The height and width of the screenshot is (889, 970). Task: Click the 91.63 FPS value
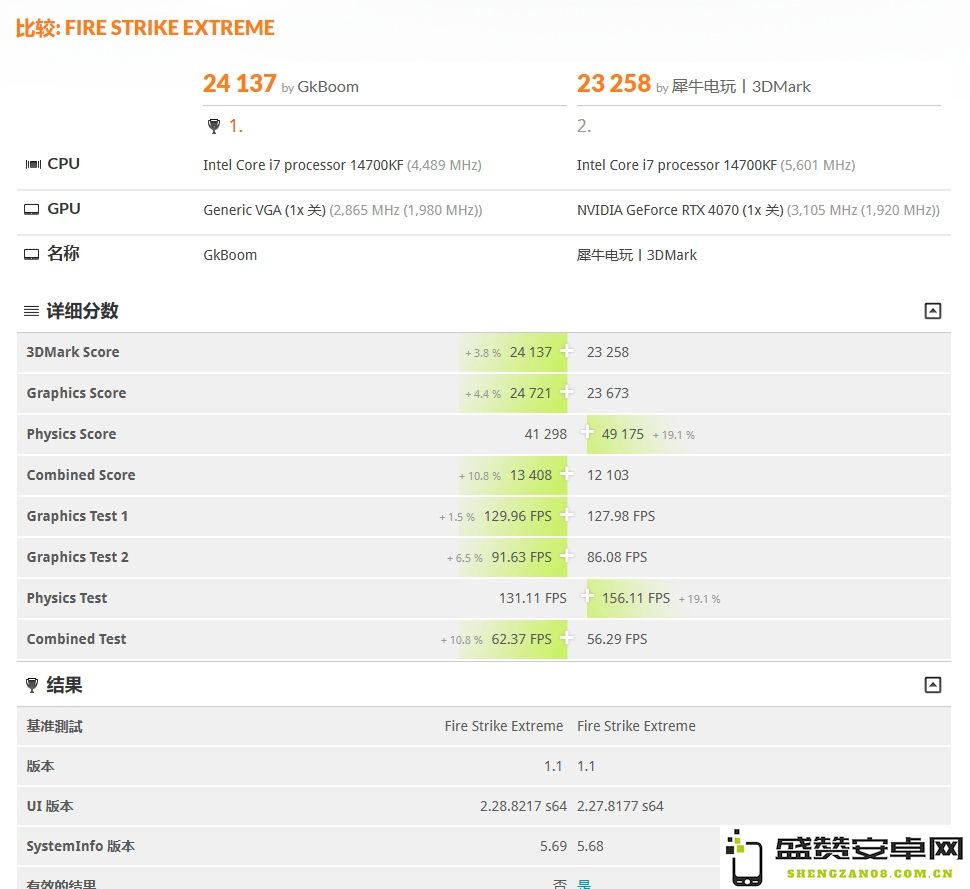[x=521, y=557]
